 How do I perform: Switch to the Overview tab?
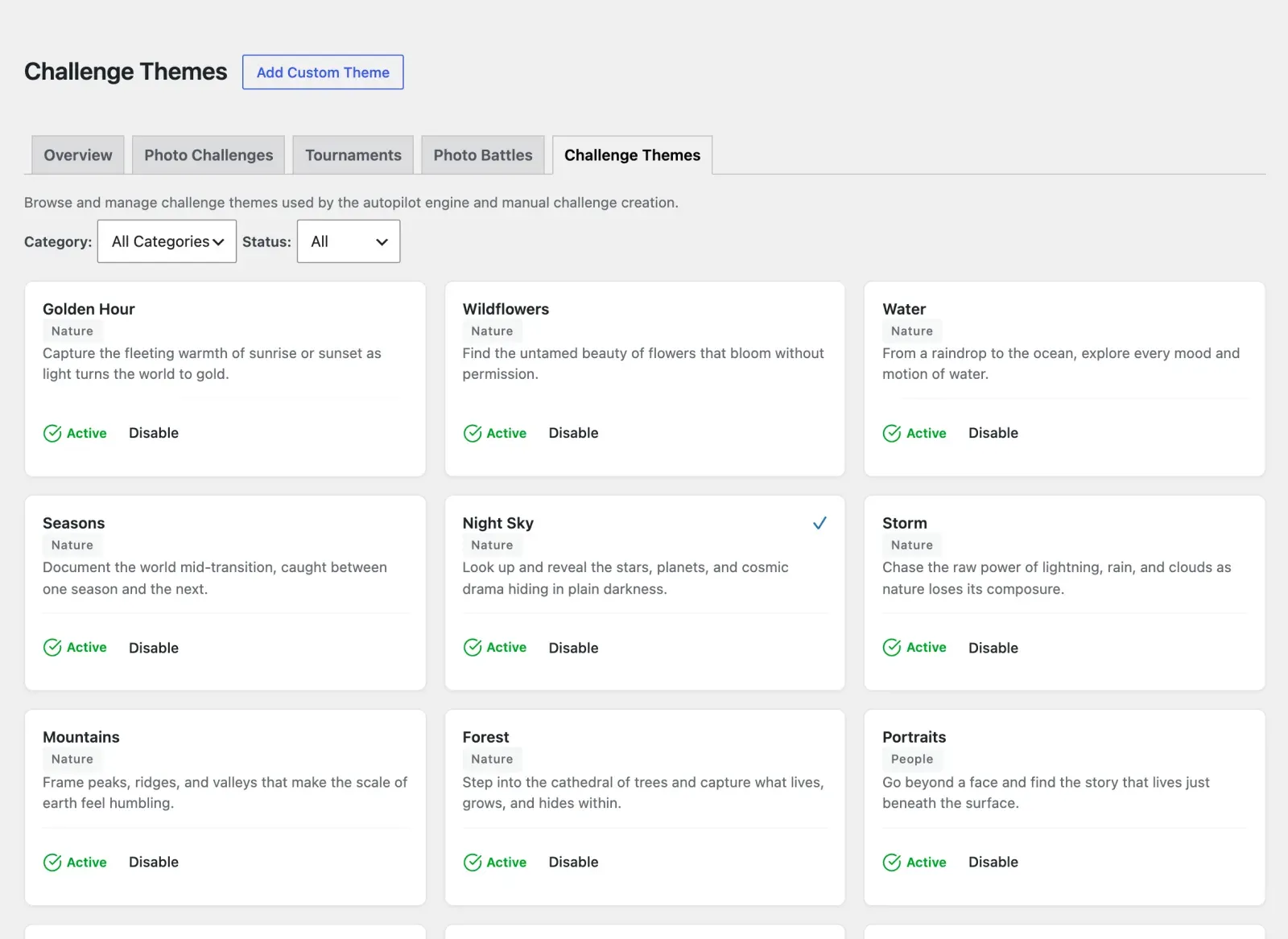pos(78,154)
